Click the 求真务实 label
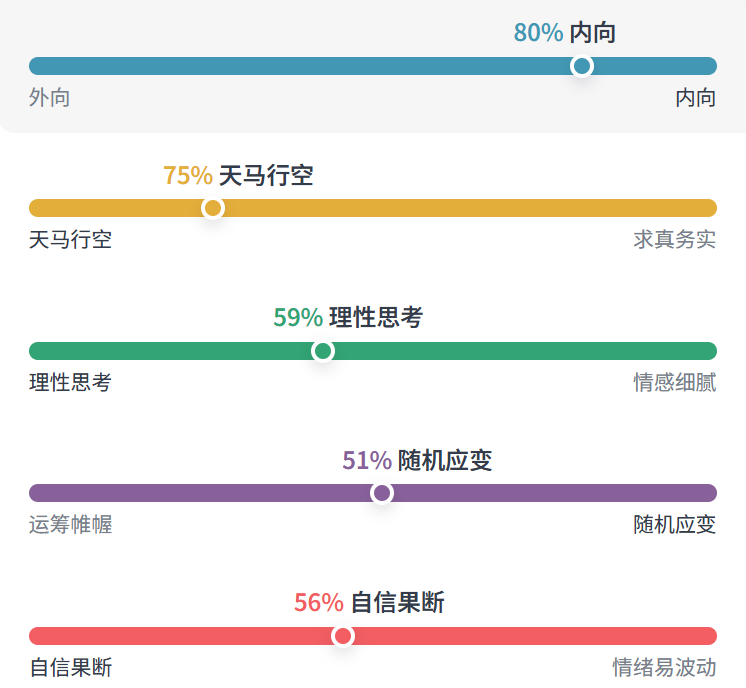 (675, 240)
